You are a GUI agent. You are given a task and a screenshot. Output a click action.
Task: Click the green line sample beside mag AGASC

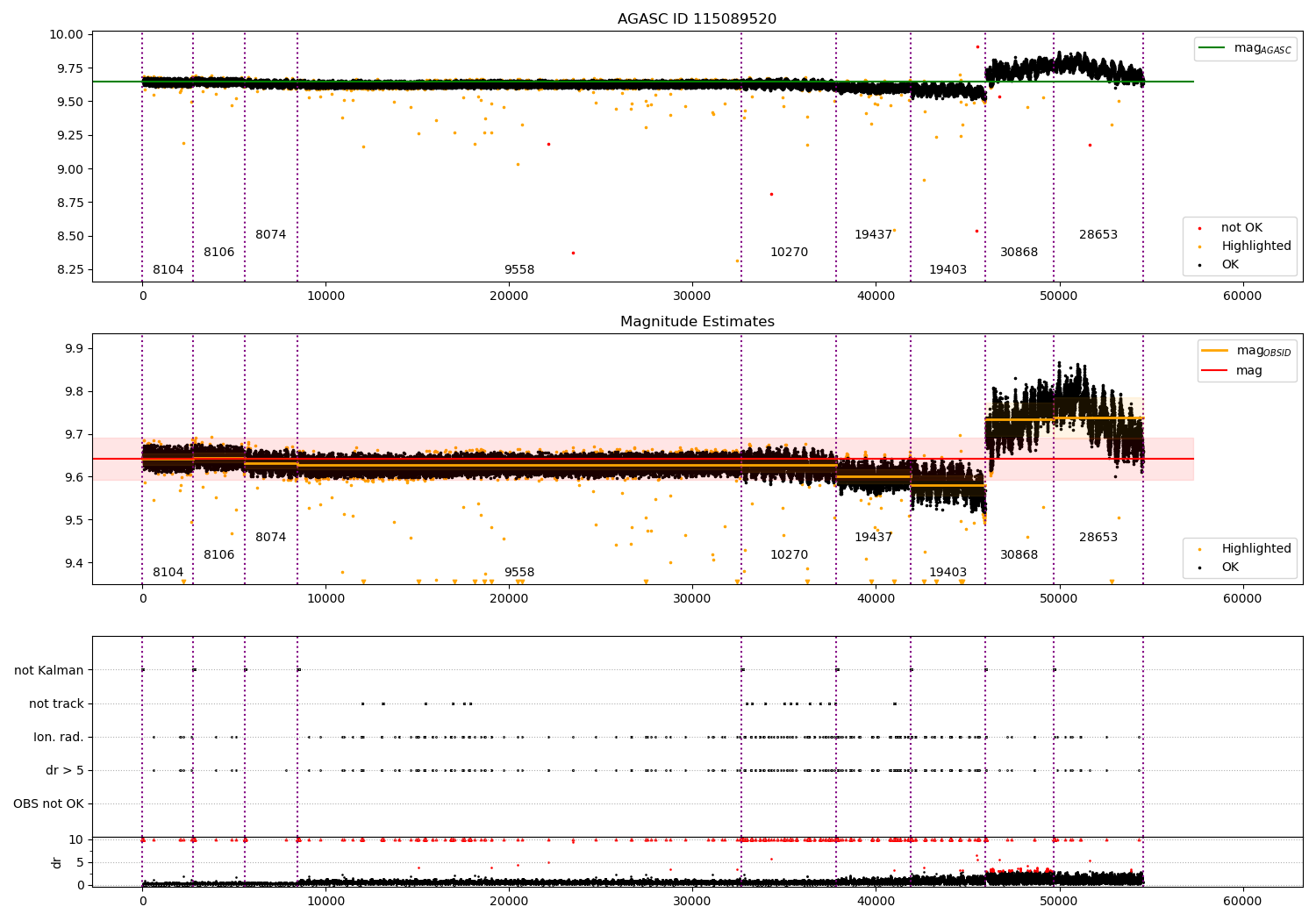pyautogui.click(x=1213, y=48)
